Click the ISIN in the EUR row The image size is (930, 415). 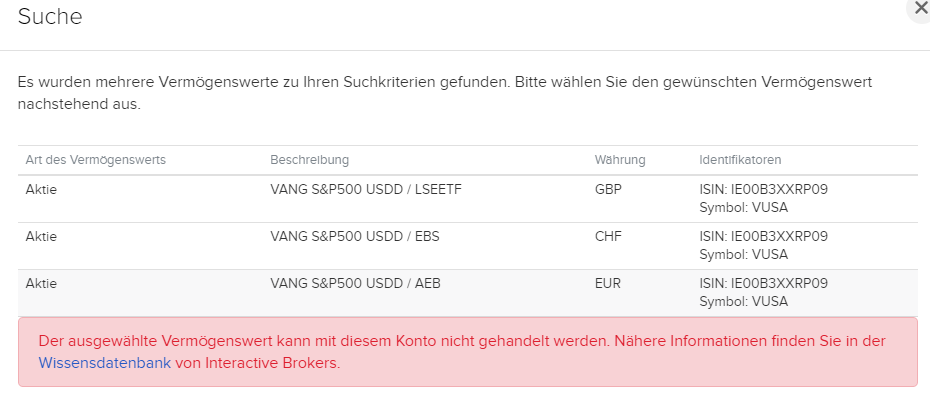point(764,283)
